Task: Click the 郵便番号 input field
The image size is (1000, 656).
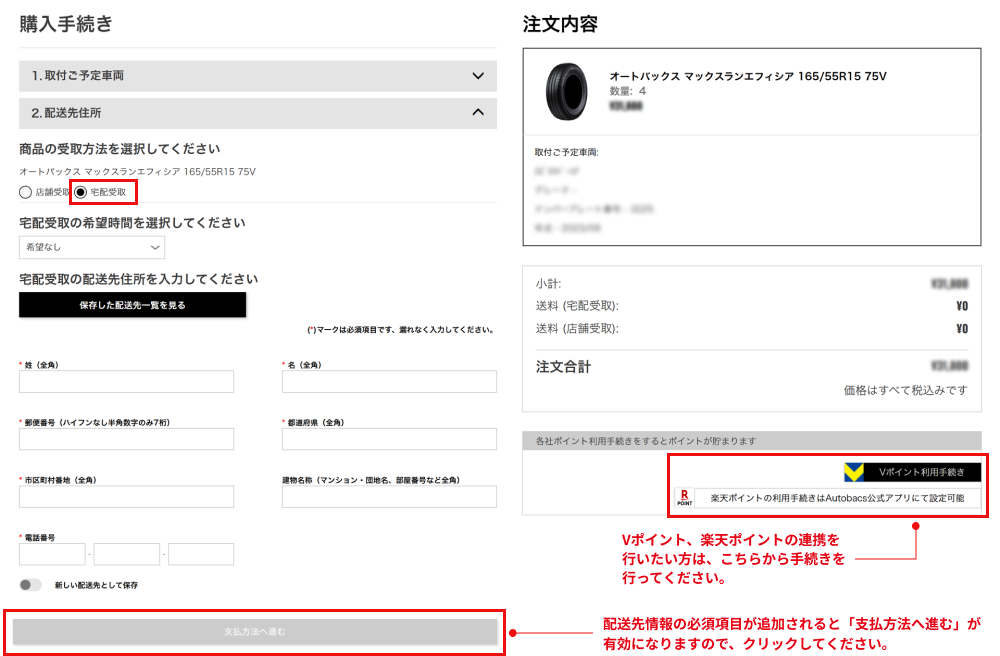Action: pos(126,439)
